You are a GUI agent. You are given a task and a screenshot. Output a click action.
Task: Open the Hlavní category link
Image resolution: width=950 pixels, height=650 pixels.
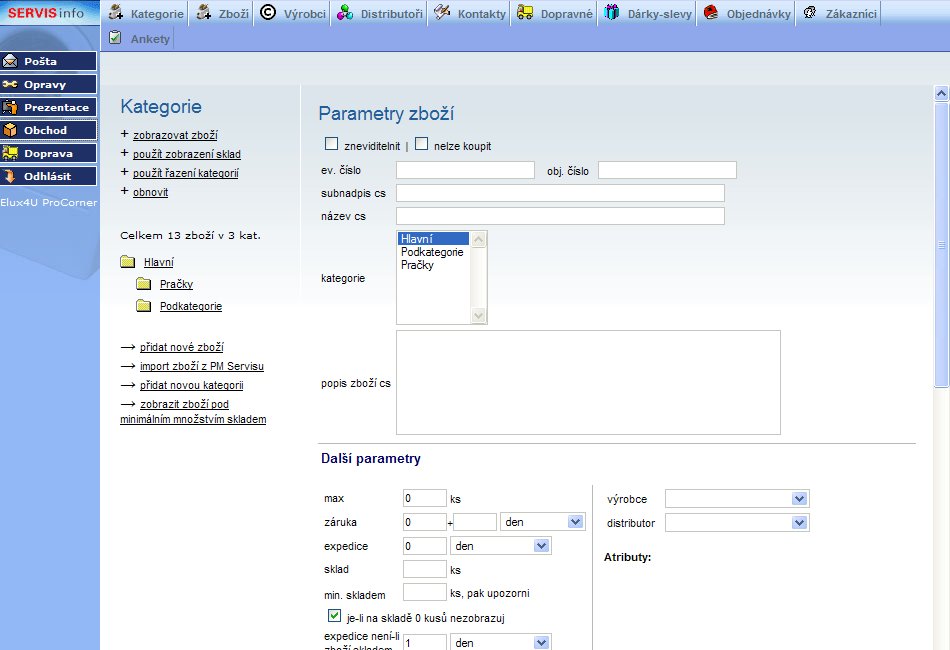click(159, 262)
